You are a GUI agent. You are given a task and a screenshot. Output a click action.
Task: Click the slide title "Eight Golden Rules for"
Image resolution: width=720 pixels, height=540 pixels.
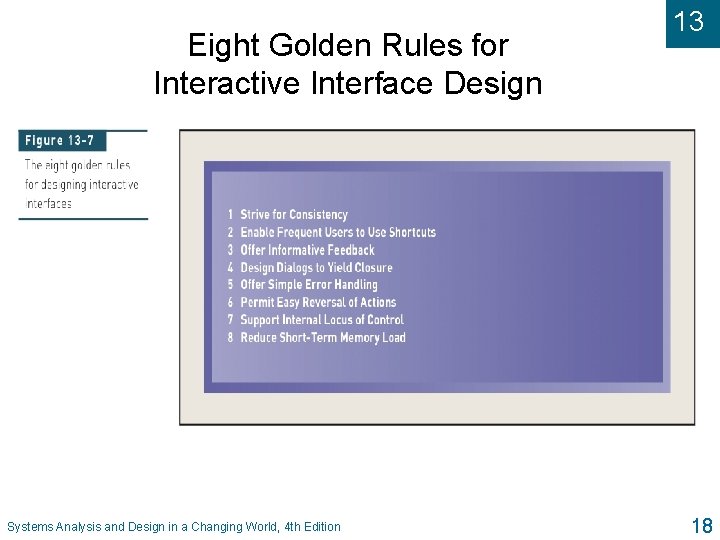point(348,45)
